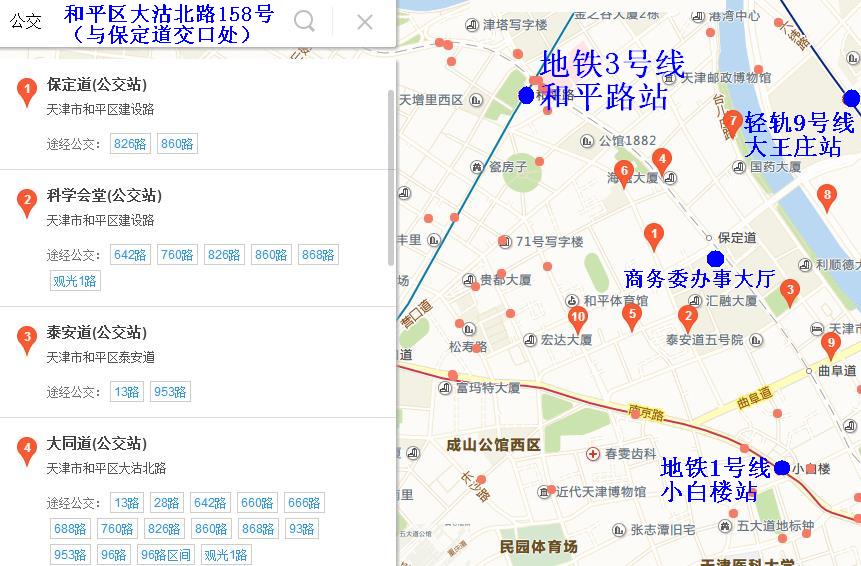Open 科学会堂(公交站) result title

point(104,195)
